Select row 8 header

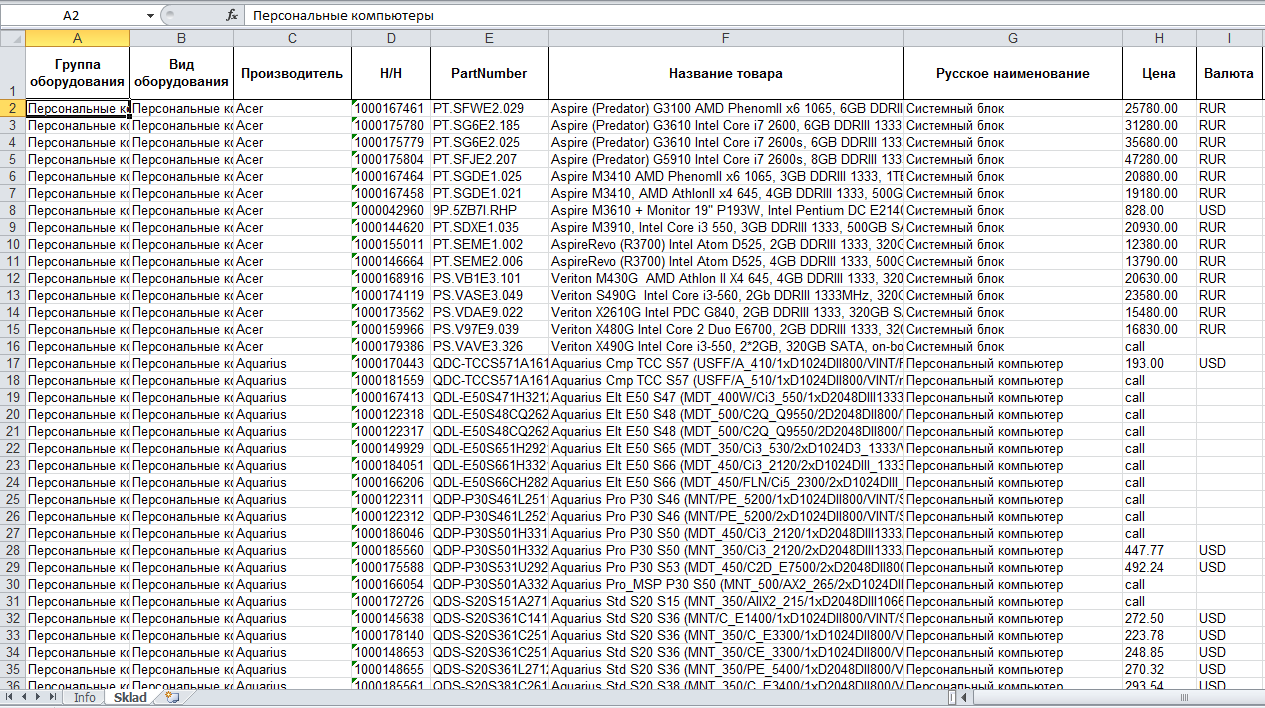click(13, 210)
